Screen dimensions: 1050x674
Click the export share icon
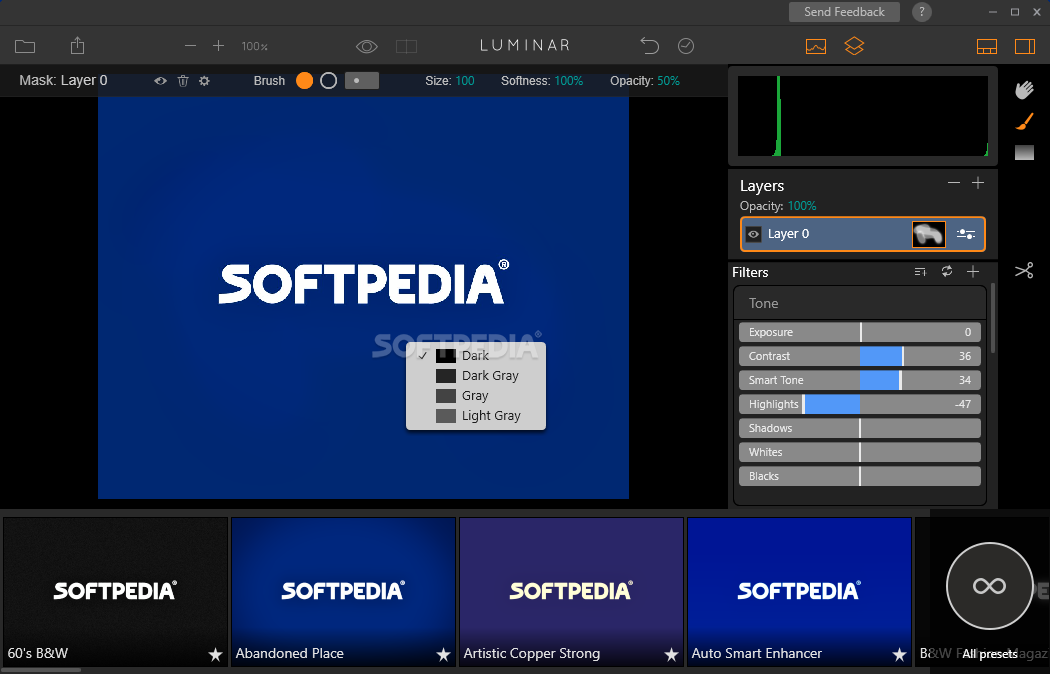point(78,46)
